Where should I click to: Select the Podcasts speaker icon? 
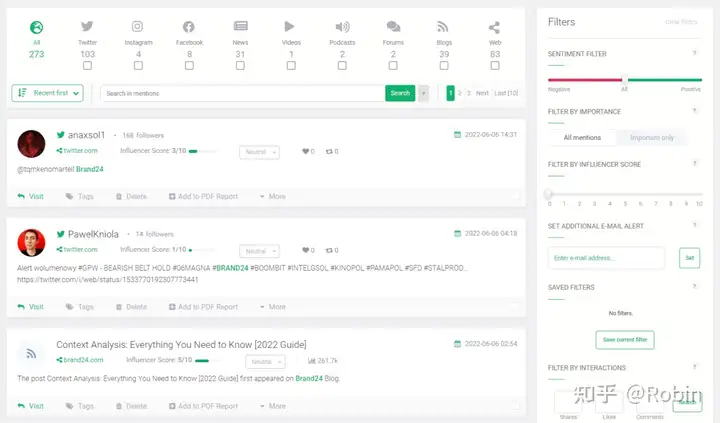pyautogui.click(x=342, y=27)
